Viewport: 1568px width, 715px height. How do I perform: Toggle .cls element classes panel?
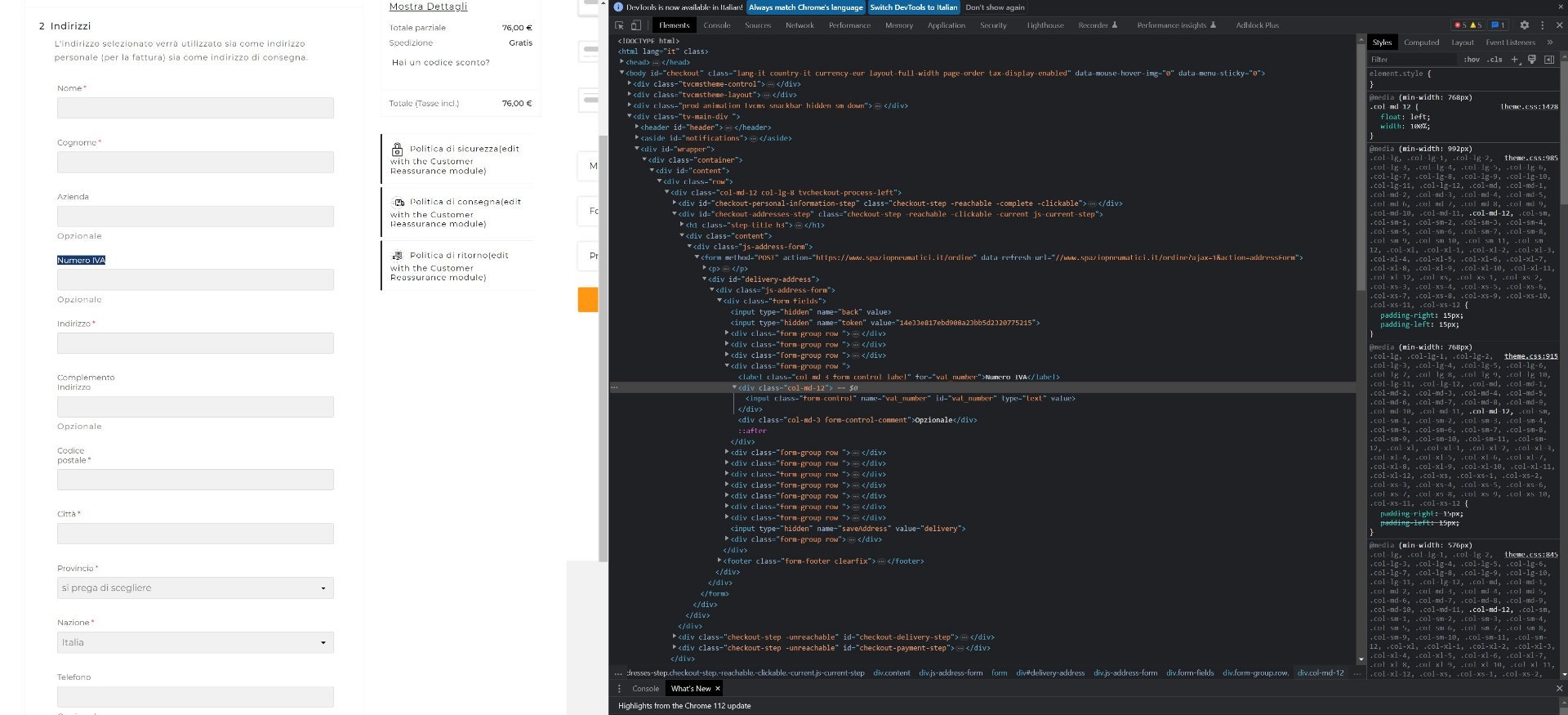pos(1494,60)
